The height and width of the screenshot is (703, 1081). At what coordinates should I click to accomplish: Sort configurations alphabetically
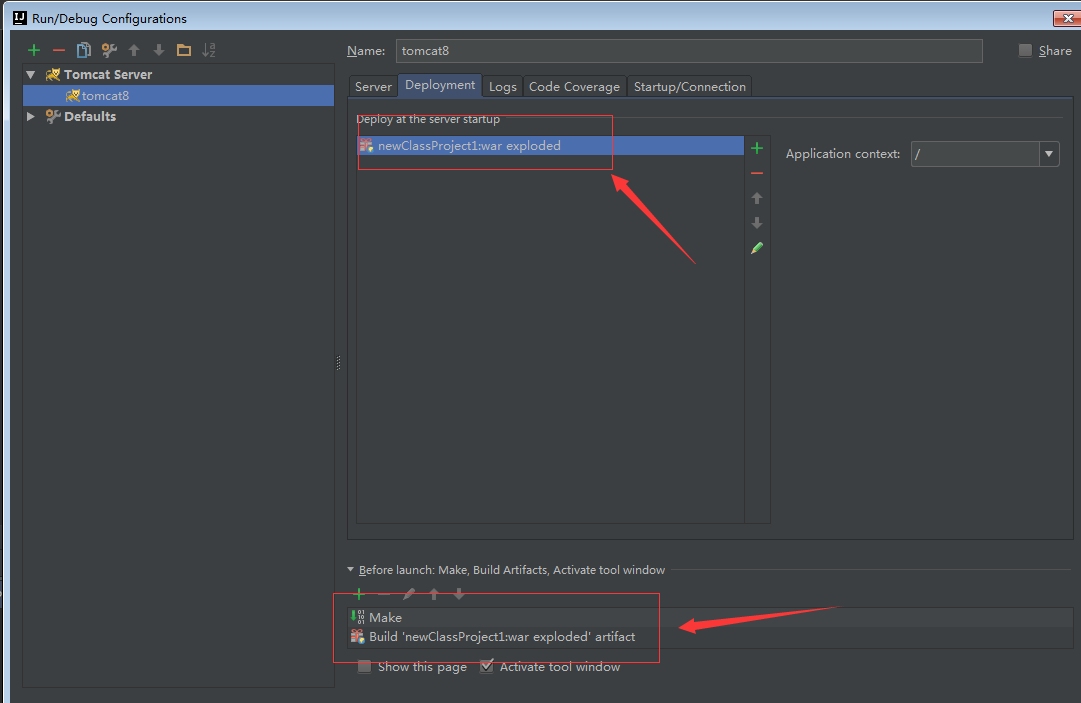[209, 50]
